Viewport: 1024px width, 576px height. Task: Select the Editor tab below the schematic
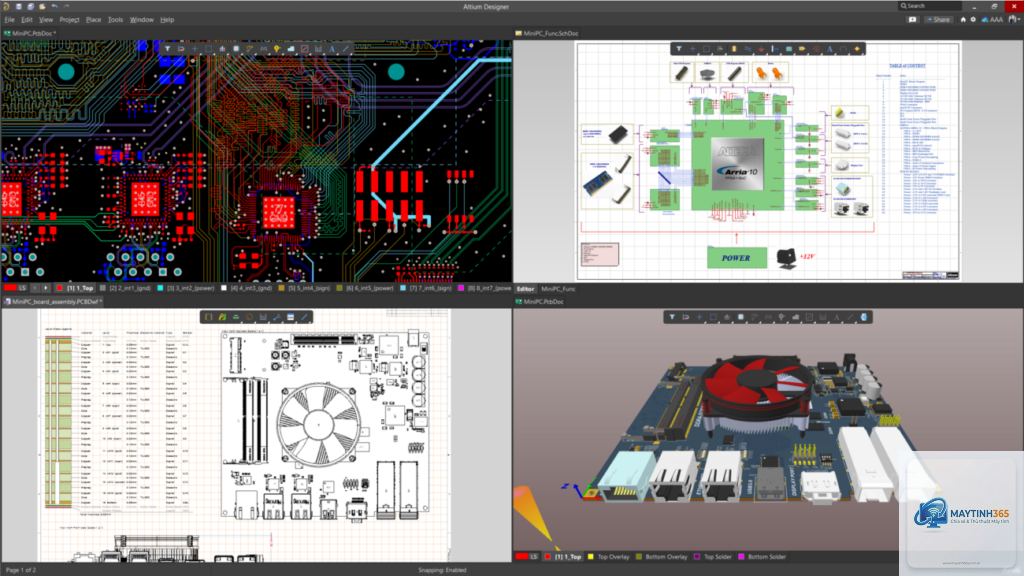[525, 289]
